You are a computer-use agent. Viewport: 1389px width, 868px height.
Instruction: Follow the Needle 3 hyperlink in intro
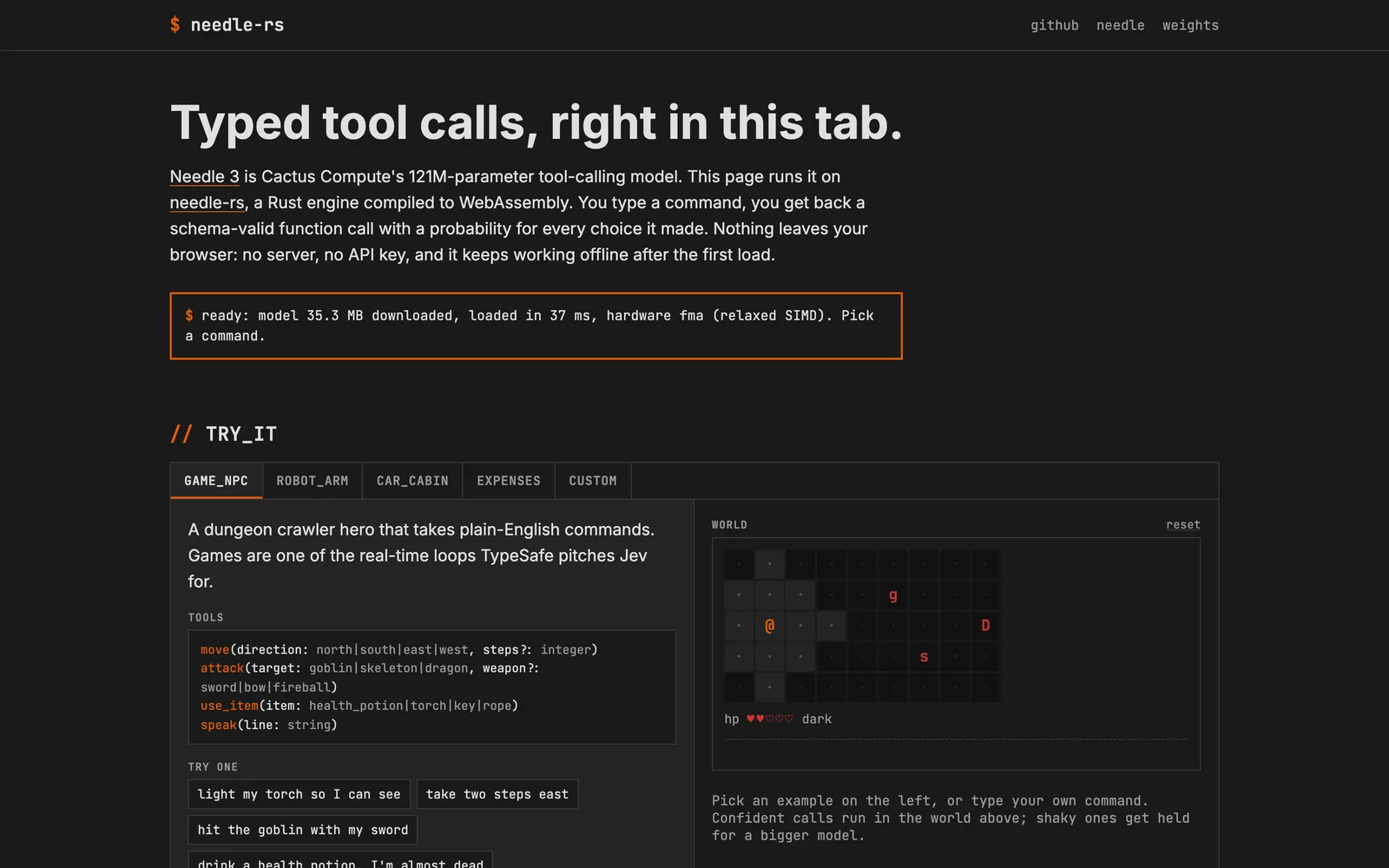click(x=204, y=176)
